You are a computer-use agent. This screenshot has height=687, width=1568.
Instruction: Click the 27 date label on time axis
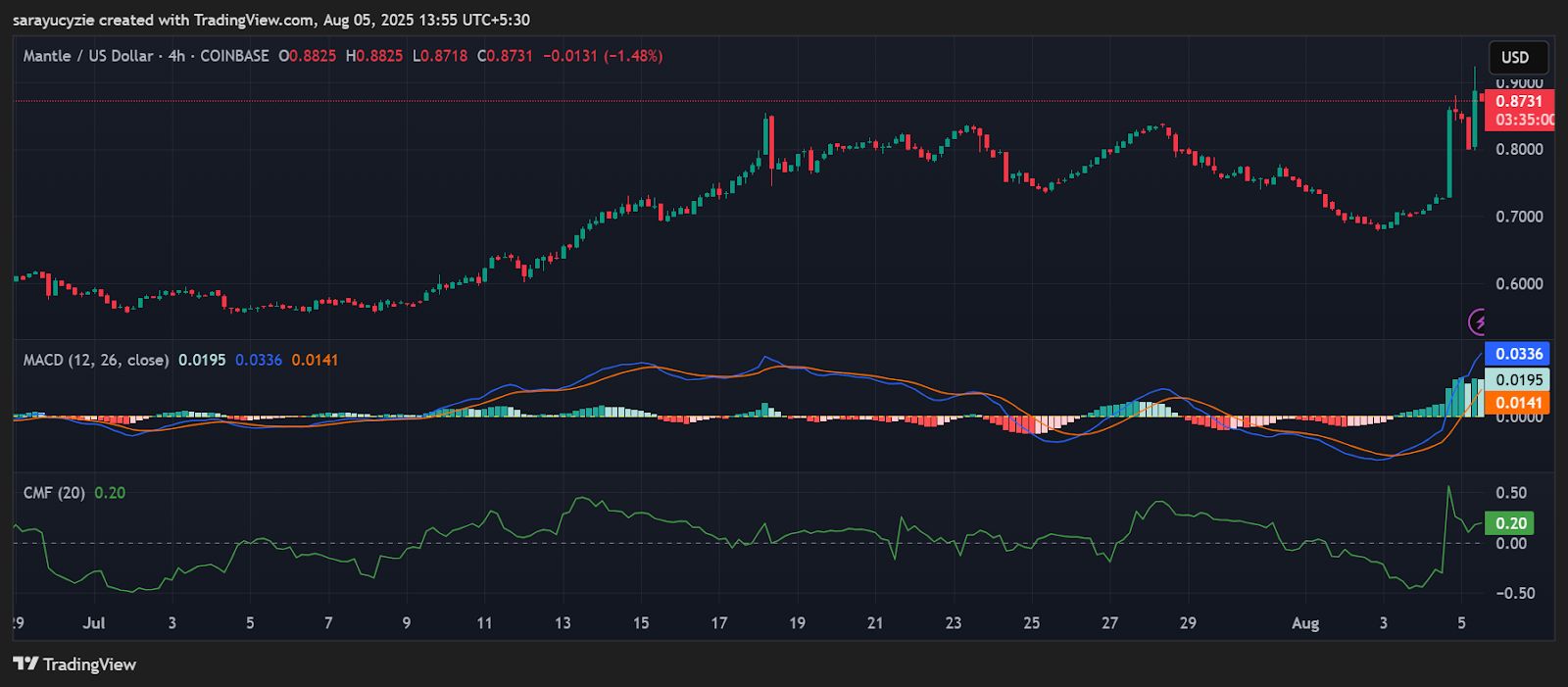(1109, 623)
